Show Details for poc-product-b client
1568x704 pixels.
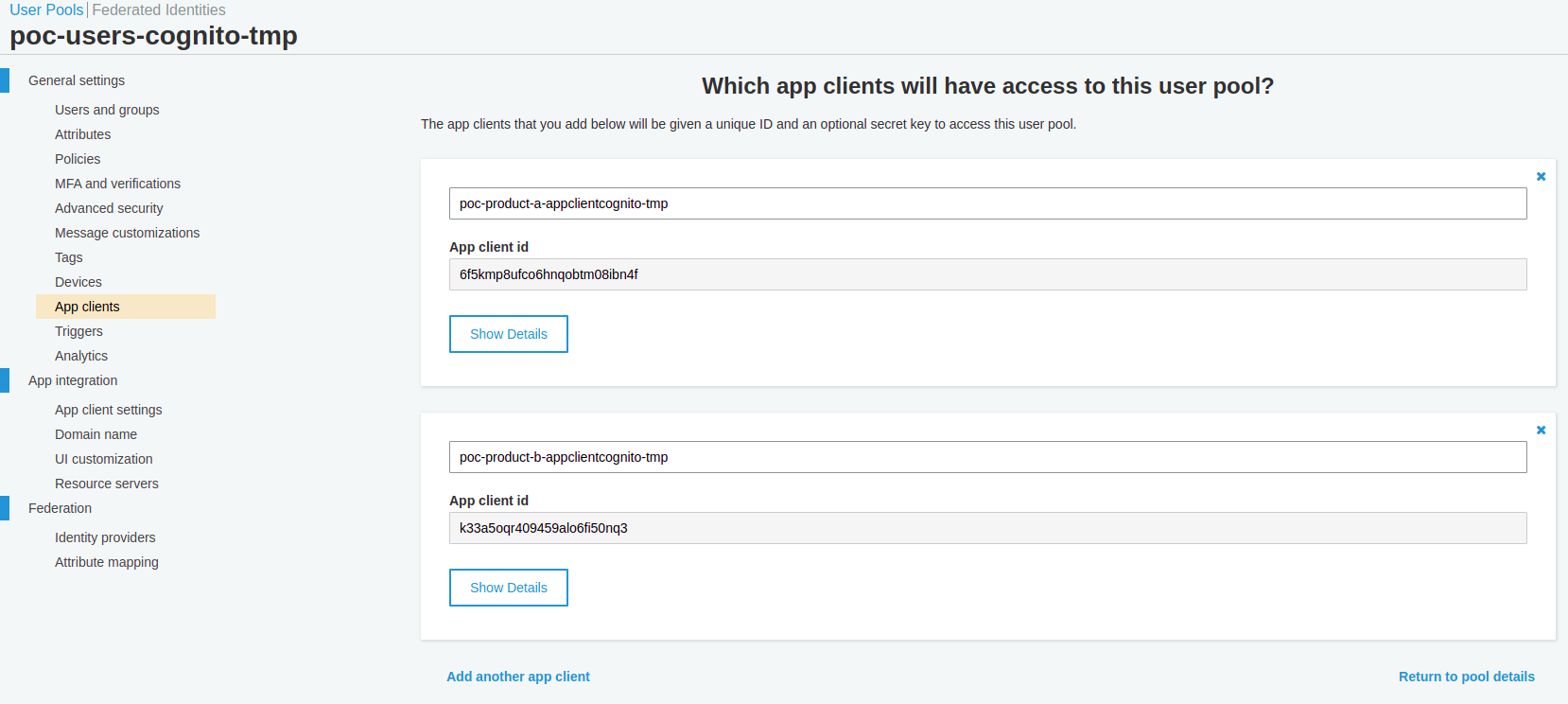tap(509, 588)
